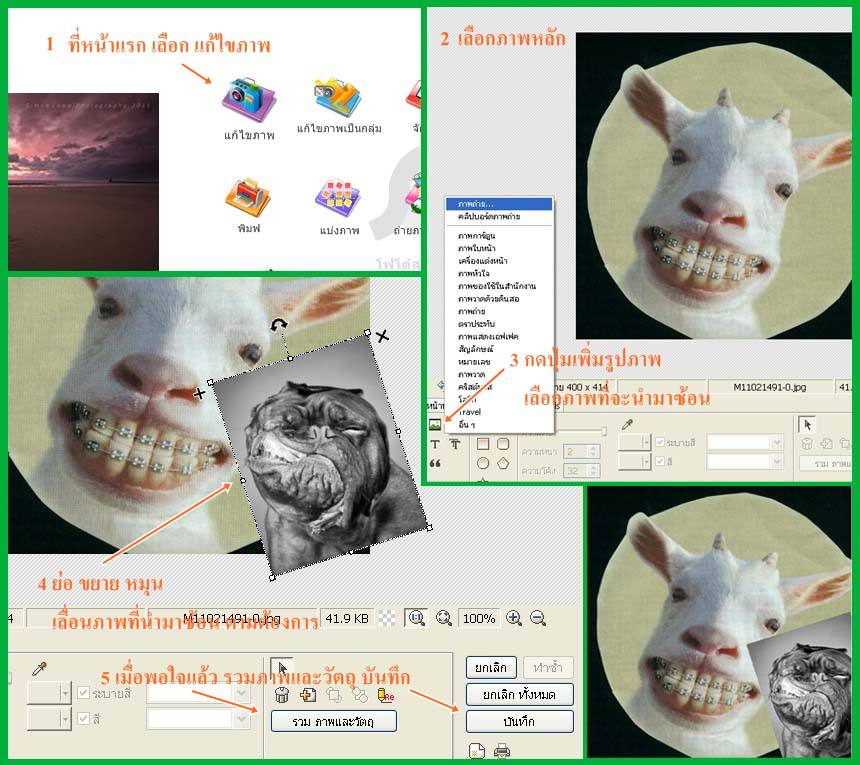Click the slider handle above the thickness field
The image size is (860, 765).
pos(604,432)
